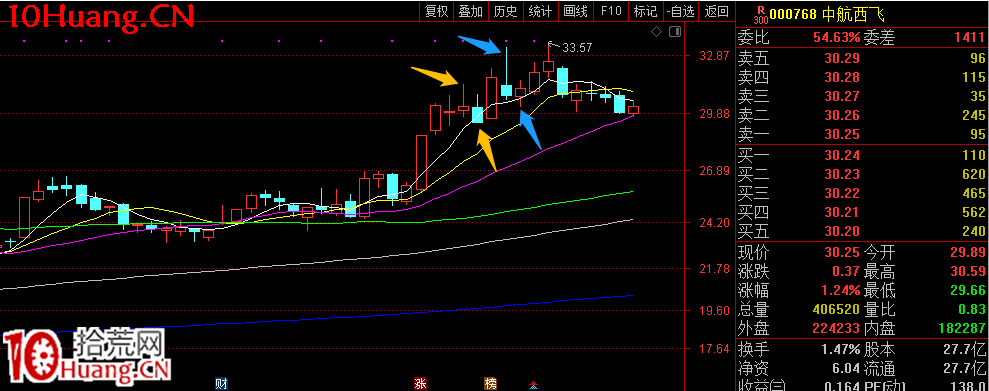Click the diamond icon above the chart
The height and width of the screenshot is (391, 989).
tap(656, 31)
